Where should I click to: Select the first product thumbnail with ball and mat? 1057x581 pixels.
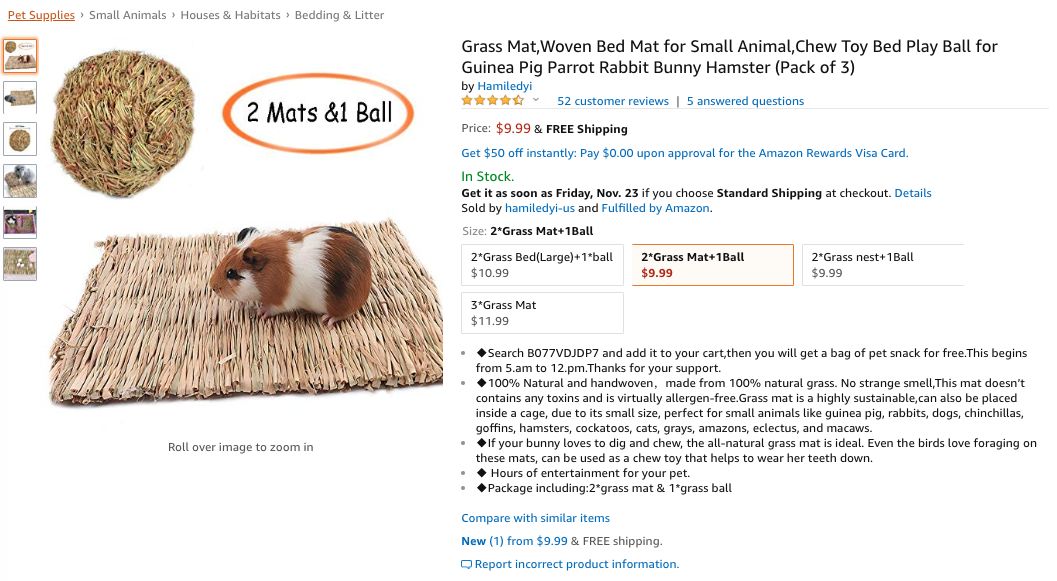click(x=20, y=55)
